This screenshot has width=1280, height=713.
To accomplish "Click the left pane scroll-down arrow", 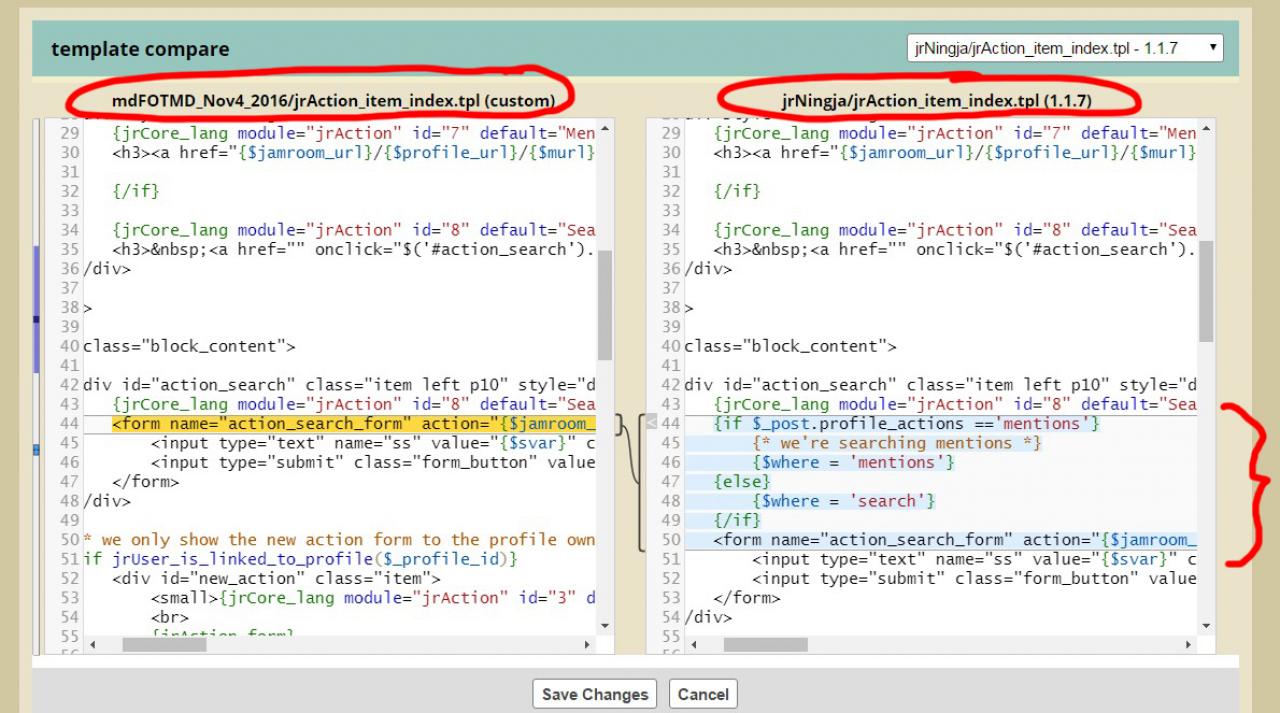I will 605,626.
